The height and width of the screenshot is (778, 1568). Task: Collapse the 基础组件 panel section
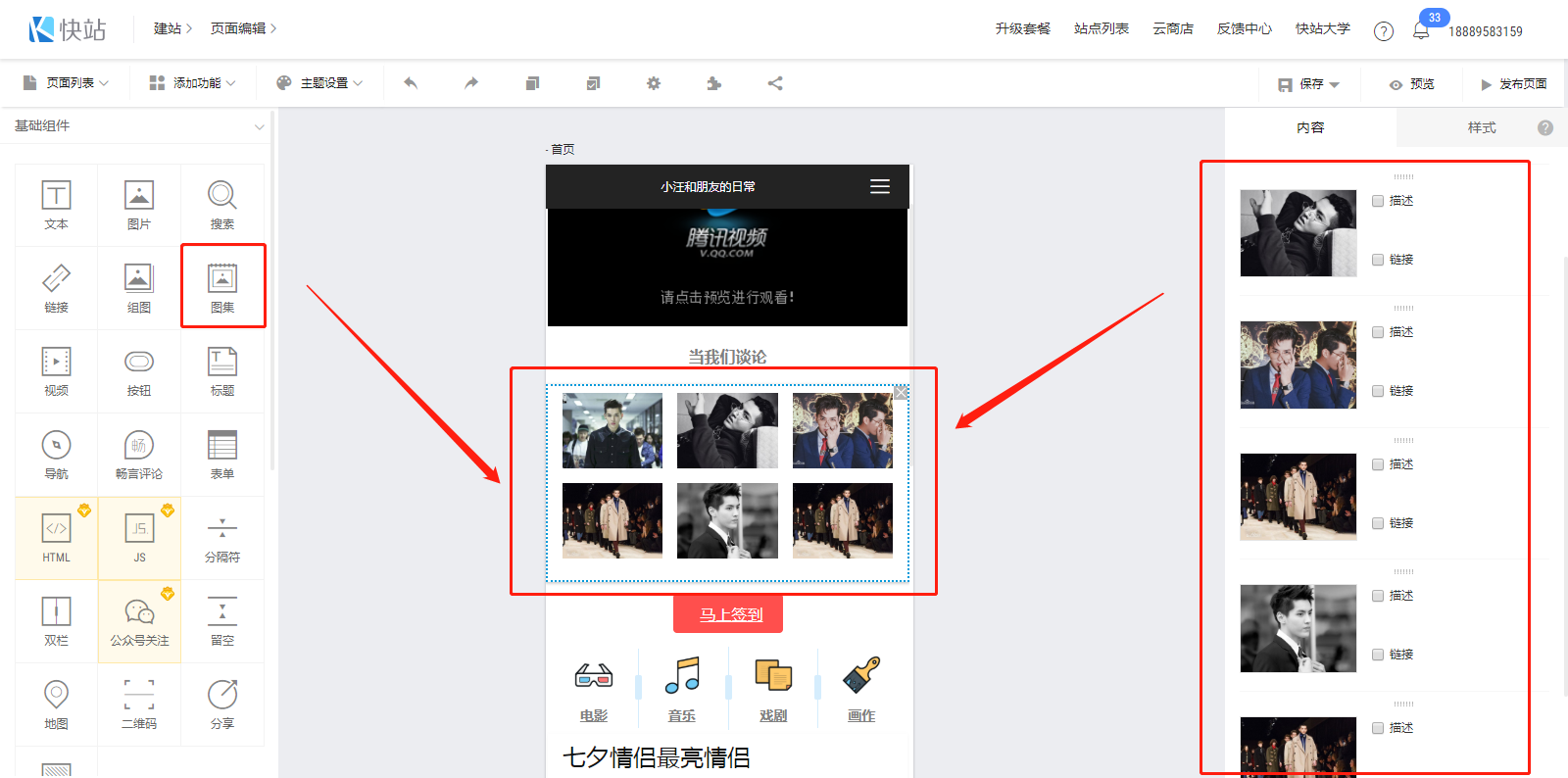259,126
